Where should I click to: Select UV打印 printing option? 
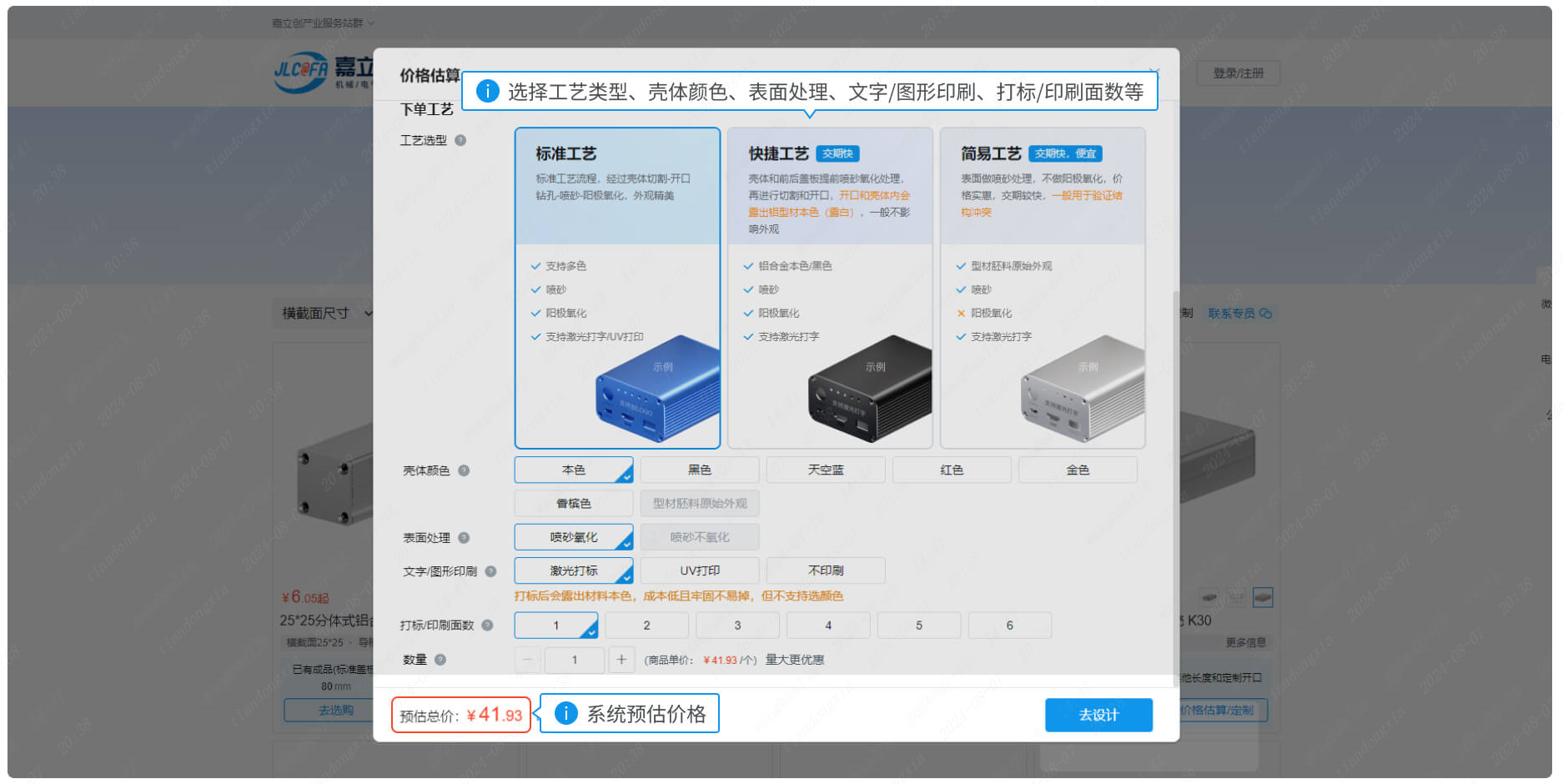click(700, 570)
